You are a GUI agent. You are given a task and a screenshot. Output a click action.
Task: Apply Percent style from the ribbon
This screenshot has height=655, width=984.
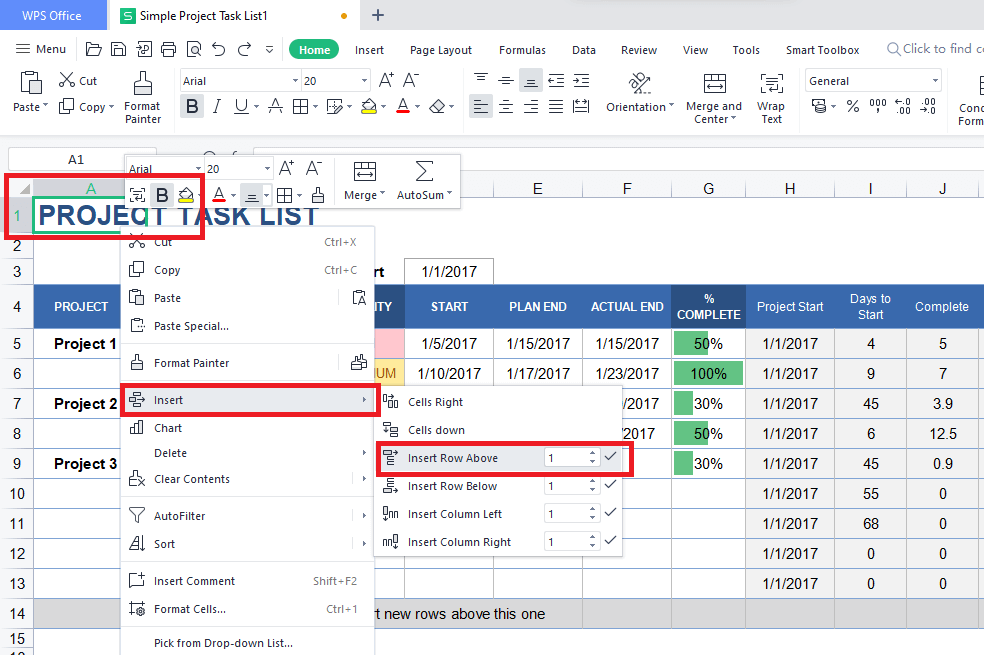853,106
